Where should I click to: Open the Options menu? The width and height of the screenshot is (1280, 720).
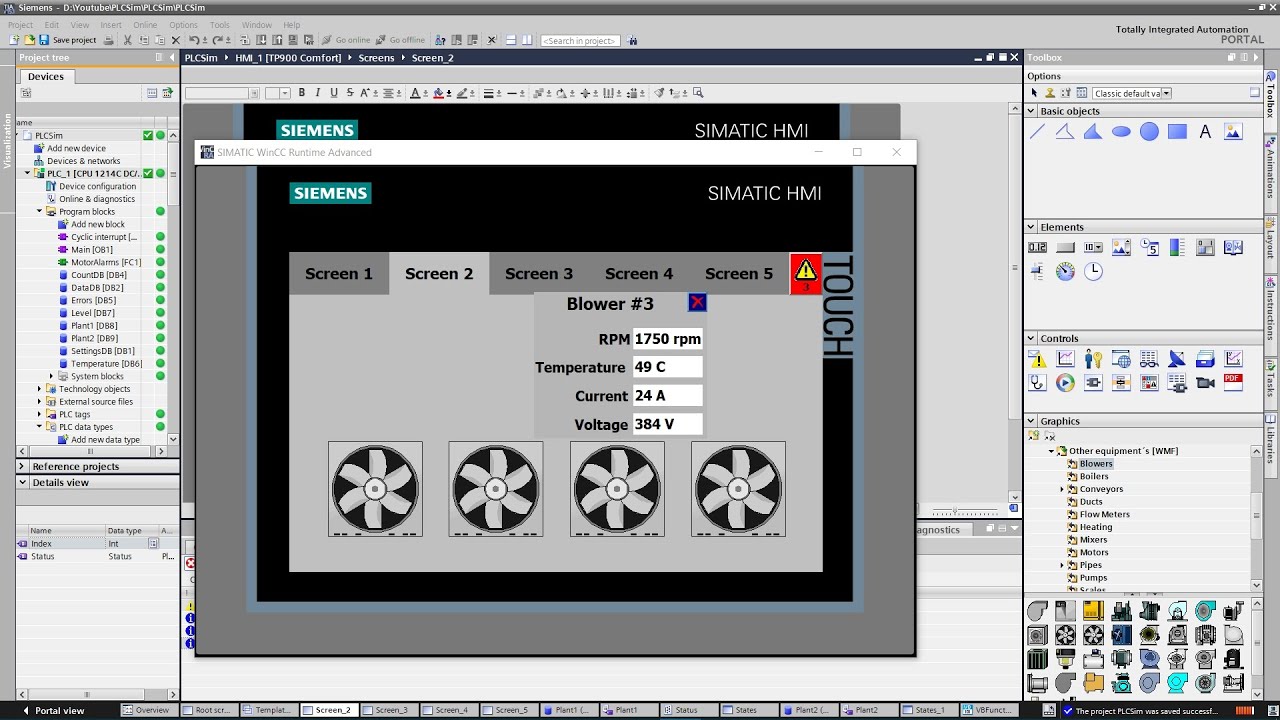tap(183, 25)
